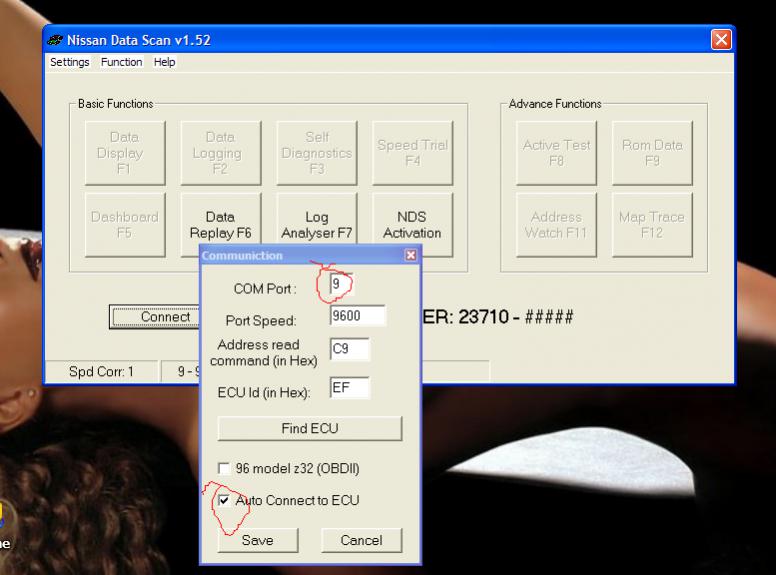Screen dimensions: 776x575
Task: Close the Communiction dialog
Action: coord(410,255)
